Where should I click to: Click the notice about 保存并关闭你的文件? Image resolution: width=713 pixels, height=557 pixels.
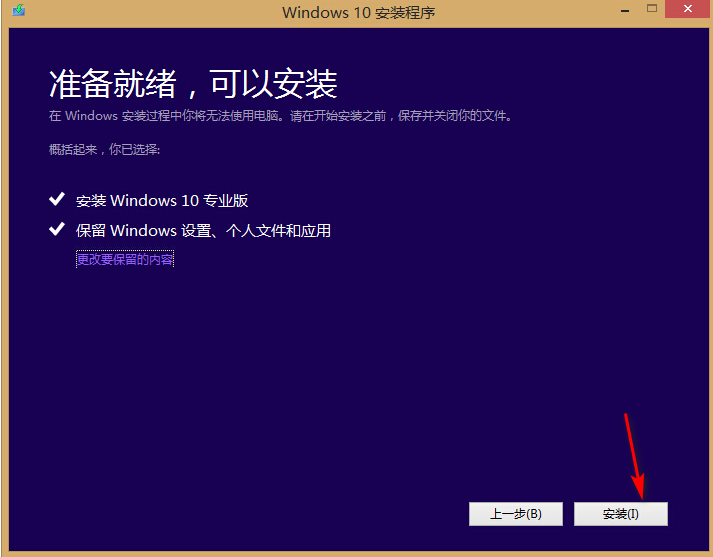[281, 116]
